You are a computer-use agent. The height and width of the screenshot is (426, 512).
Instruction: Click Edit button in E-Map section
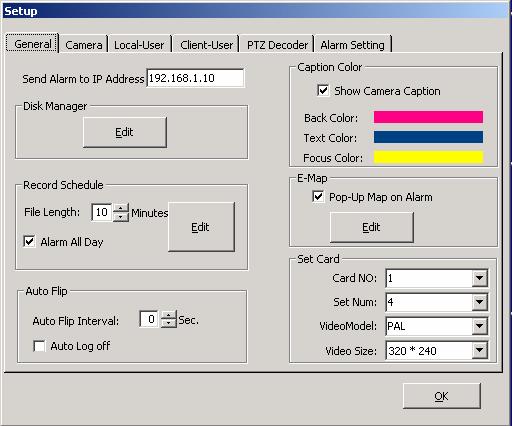(371, 227)
